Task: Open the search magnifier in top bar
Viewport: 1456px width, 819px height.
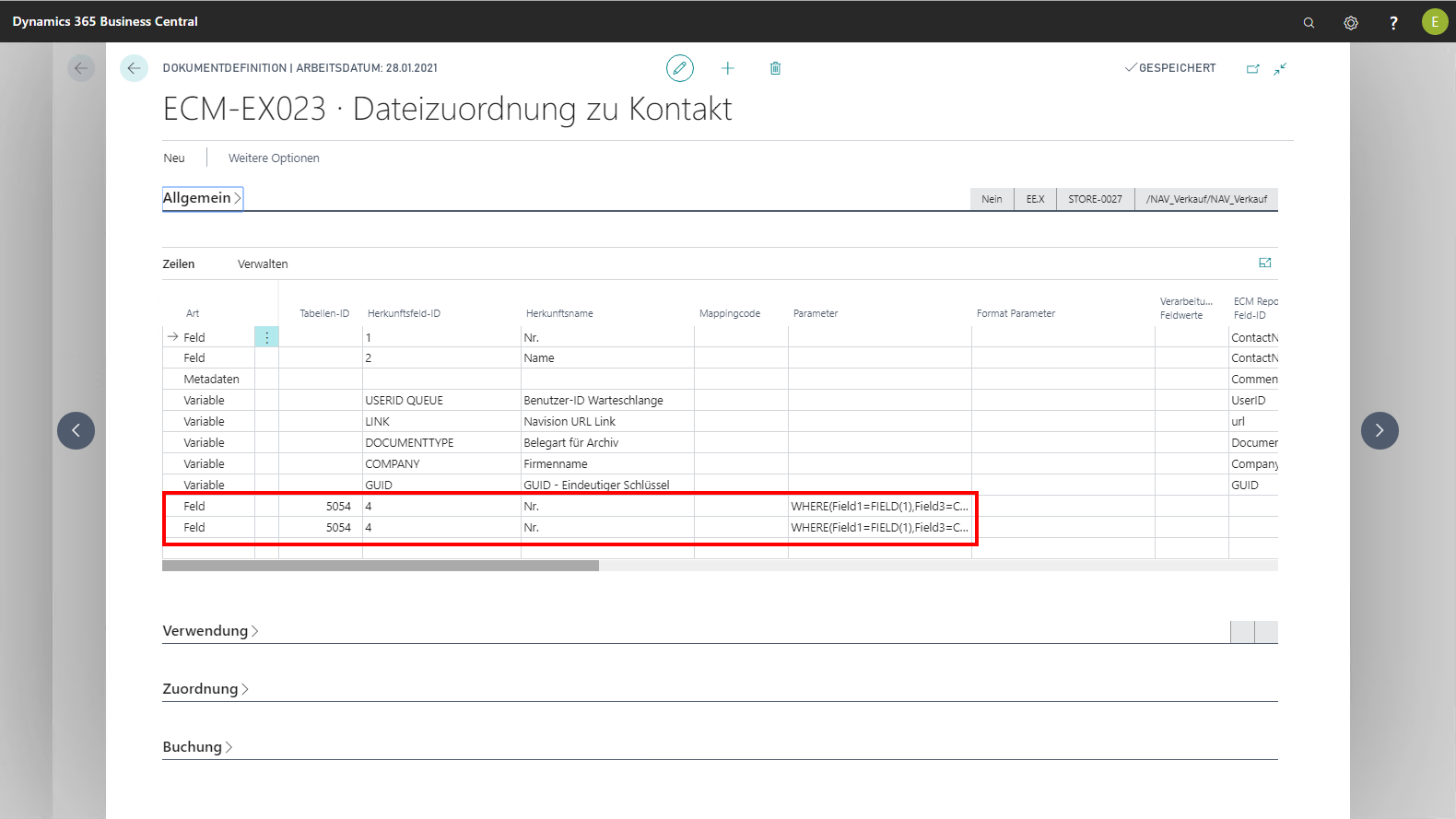Action: point(1309,22)
